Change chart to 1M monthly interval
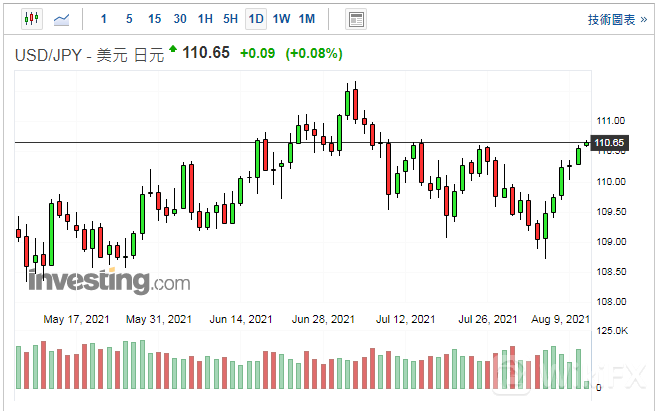 point(307,19)
